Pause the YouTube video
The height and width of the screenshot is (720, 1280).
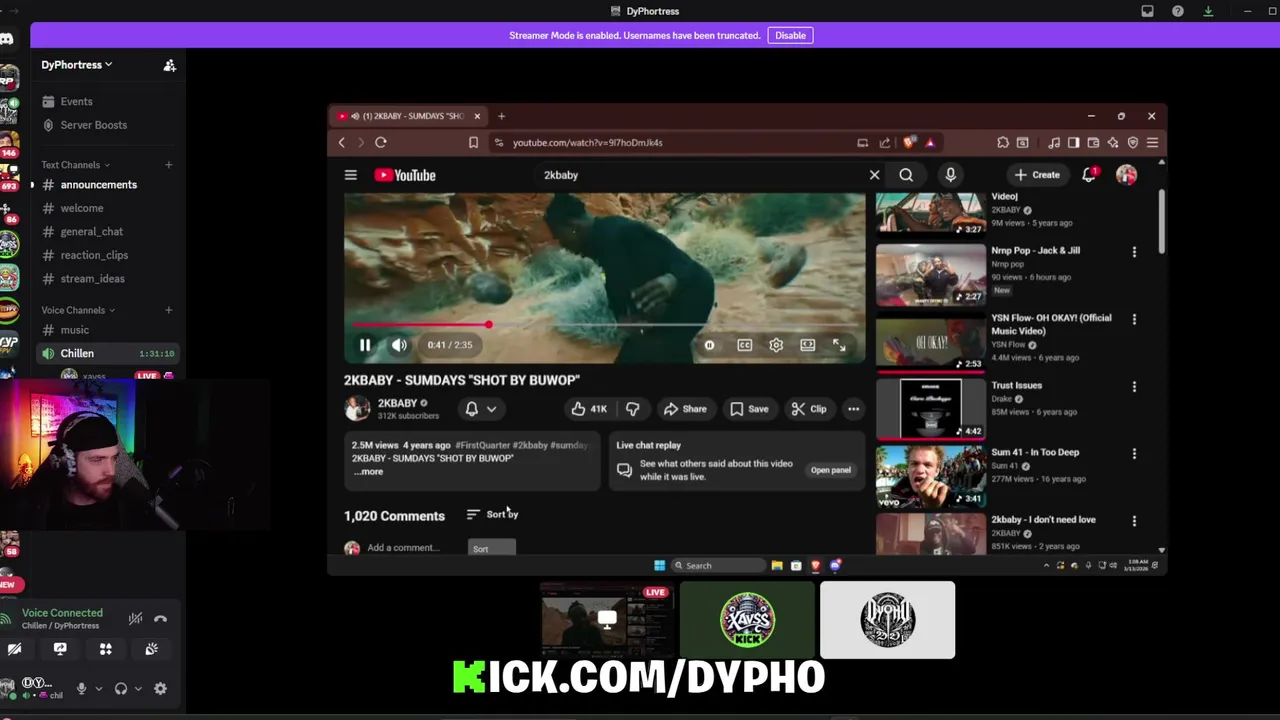tap(365, 345)
